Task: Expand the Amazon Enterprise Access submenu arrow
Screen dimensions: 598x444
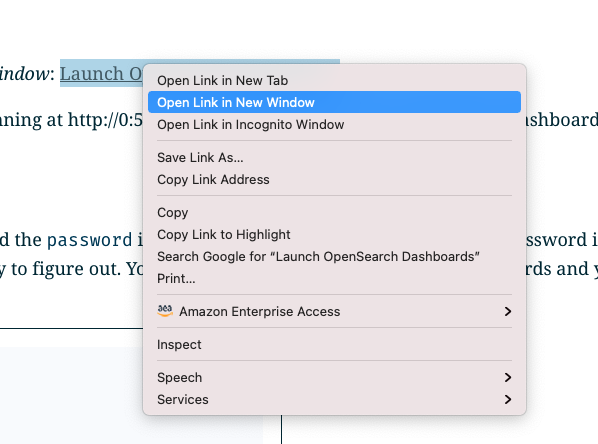Action: coord(508,312)
